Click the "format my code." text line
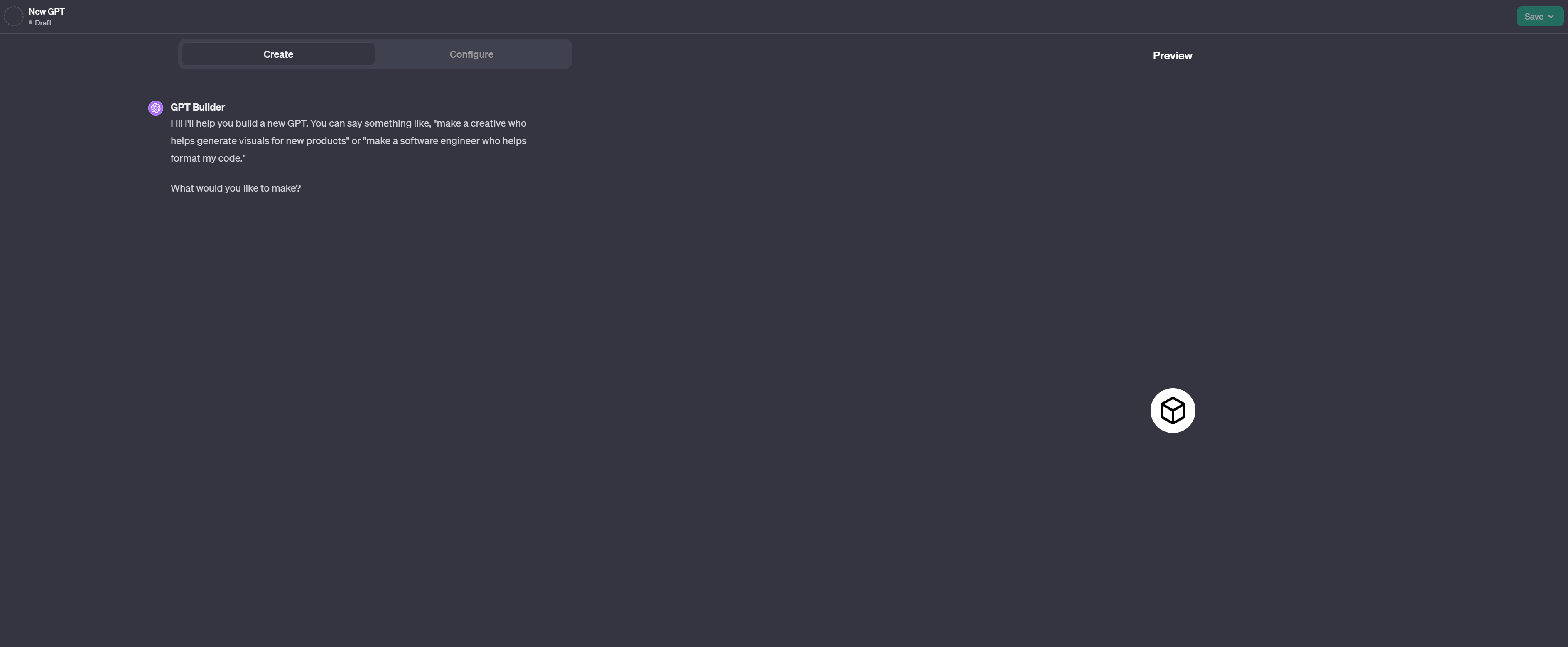Screen dimensions: 1568x647 coord(208,158)
